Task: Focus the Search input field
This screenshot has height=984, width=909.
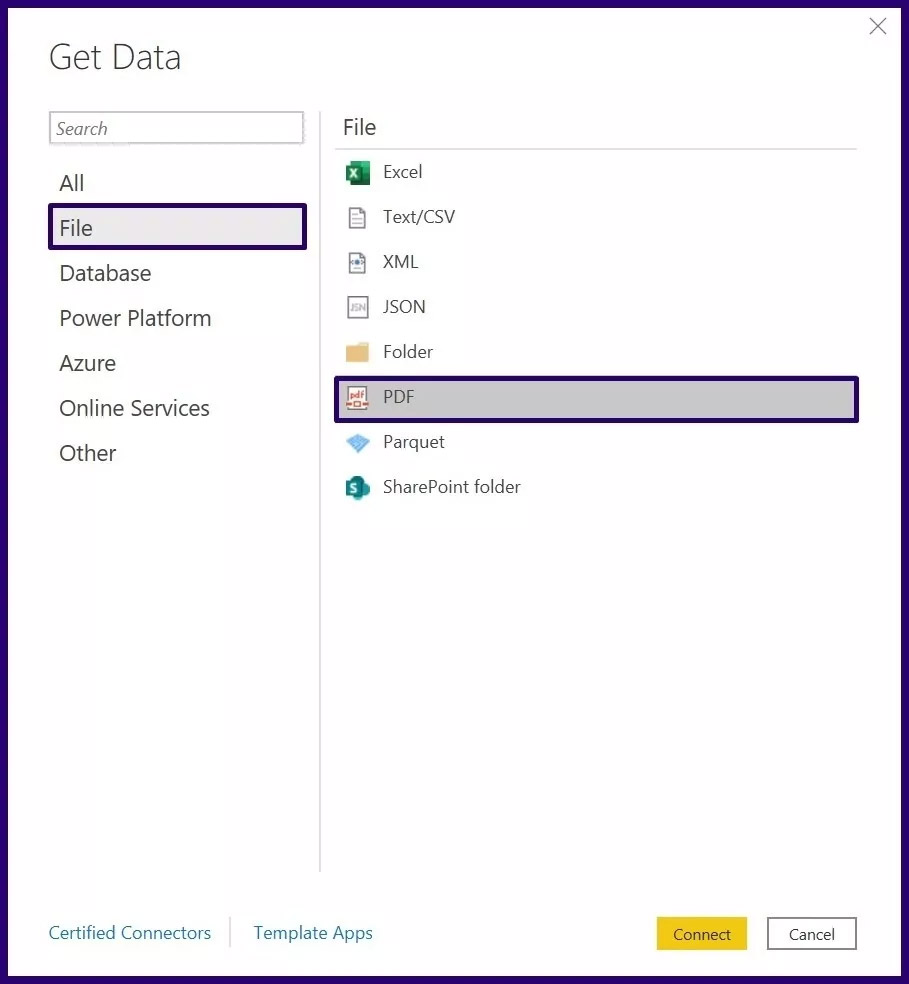Action: tap(176, 128)
